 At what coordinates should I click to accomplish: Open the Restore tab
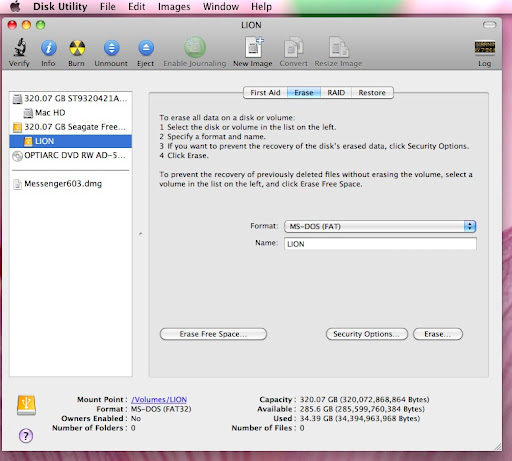pos(372,93)
